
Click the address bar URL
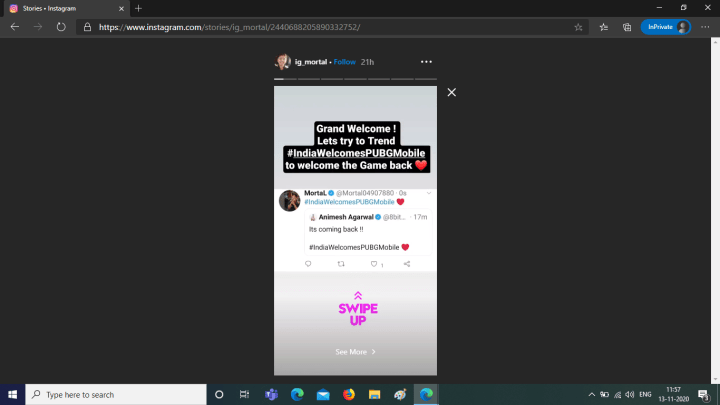click(229, 27)
